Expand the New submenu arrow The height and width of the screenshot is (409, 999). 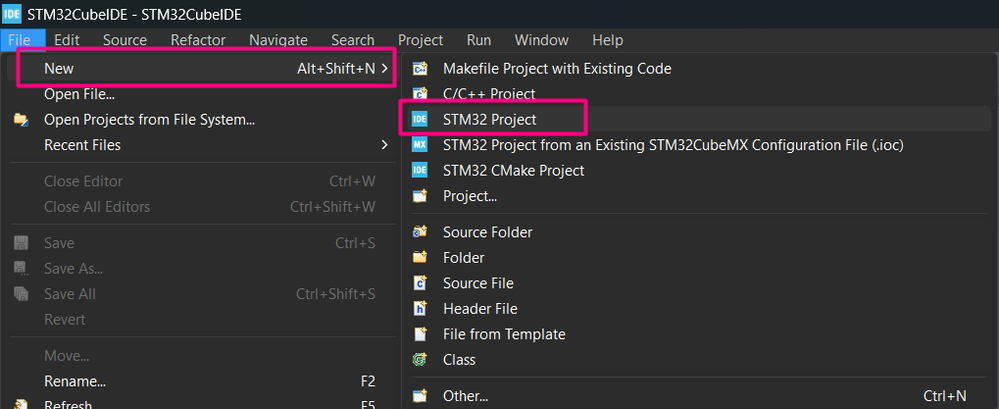[x=386, y=68]
